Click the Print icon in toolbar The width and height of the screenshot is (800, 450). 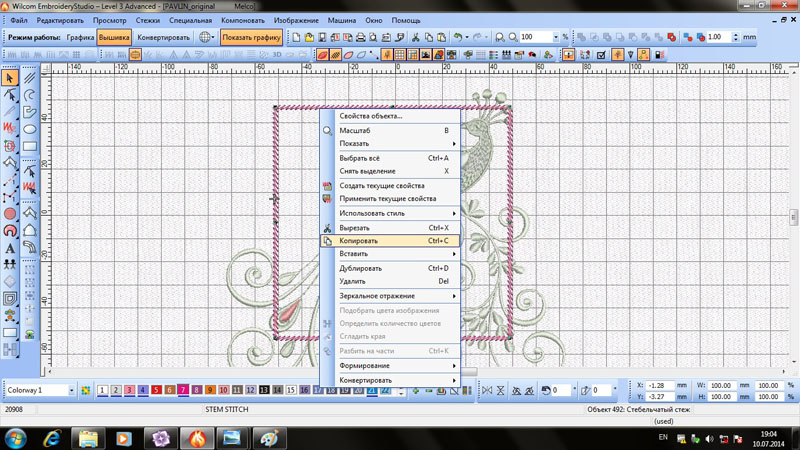pyautogui.click(x=360, y=38)
